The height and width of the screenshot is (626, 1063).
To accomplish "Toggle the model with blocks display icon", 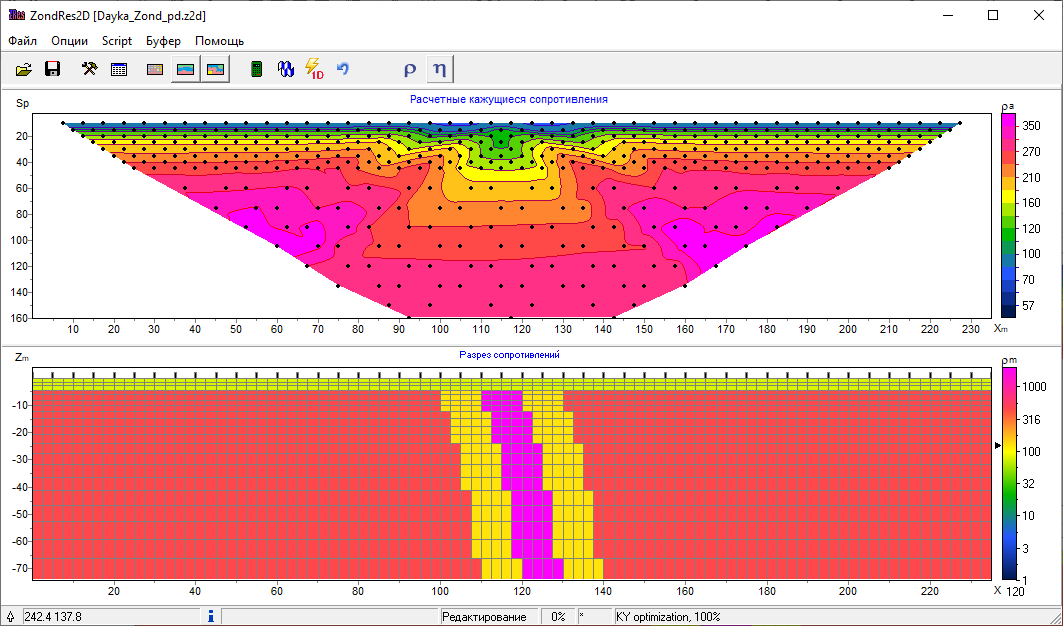I will pos(216,69).
